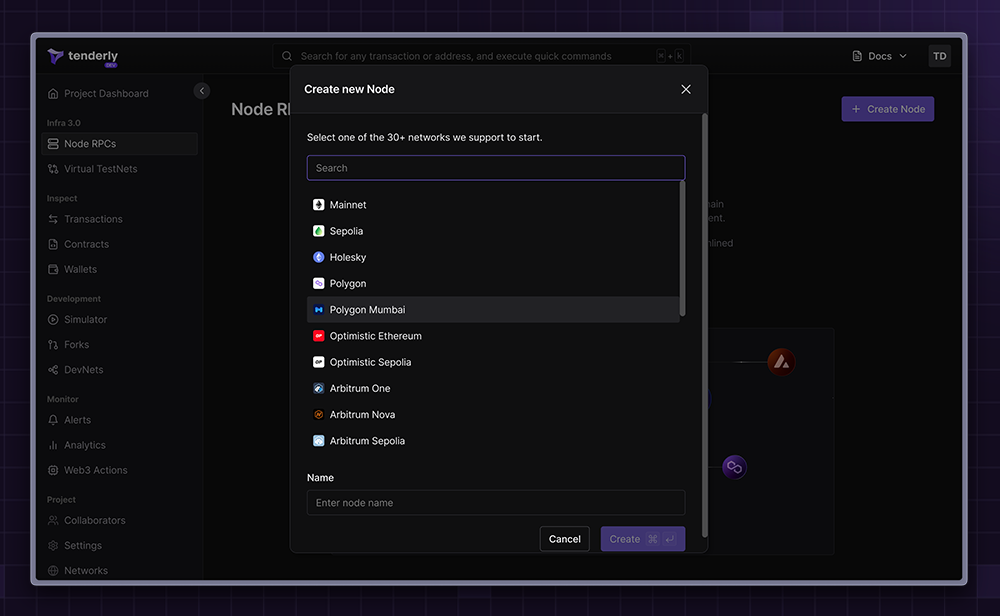Screen dimensions: 1000x616
Task: Click the dialog's outer vertical scrollbar
Action: click(x=705, y=325)
